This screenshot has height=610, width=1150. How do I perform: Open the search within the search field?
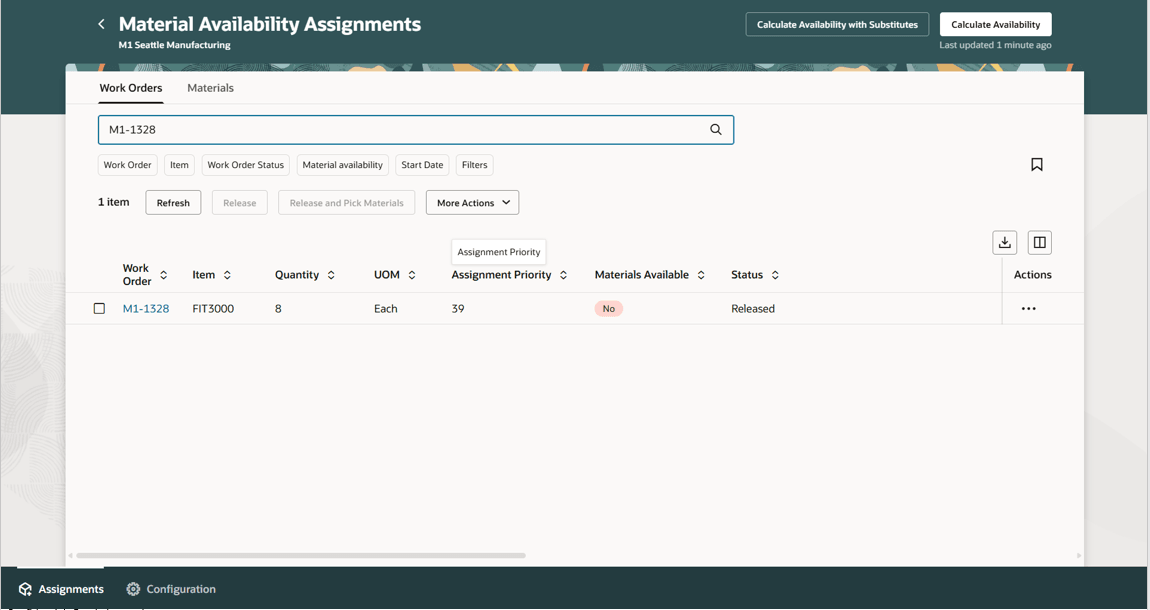click(716, 129)
